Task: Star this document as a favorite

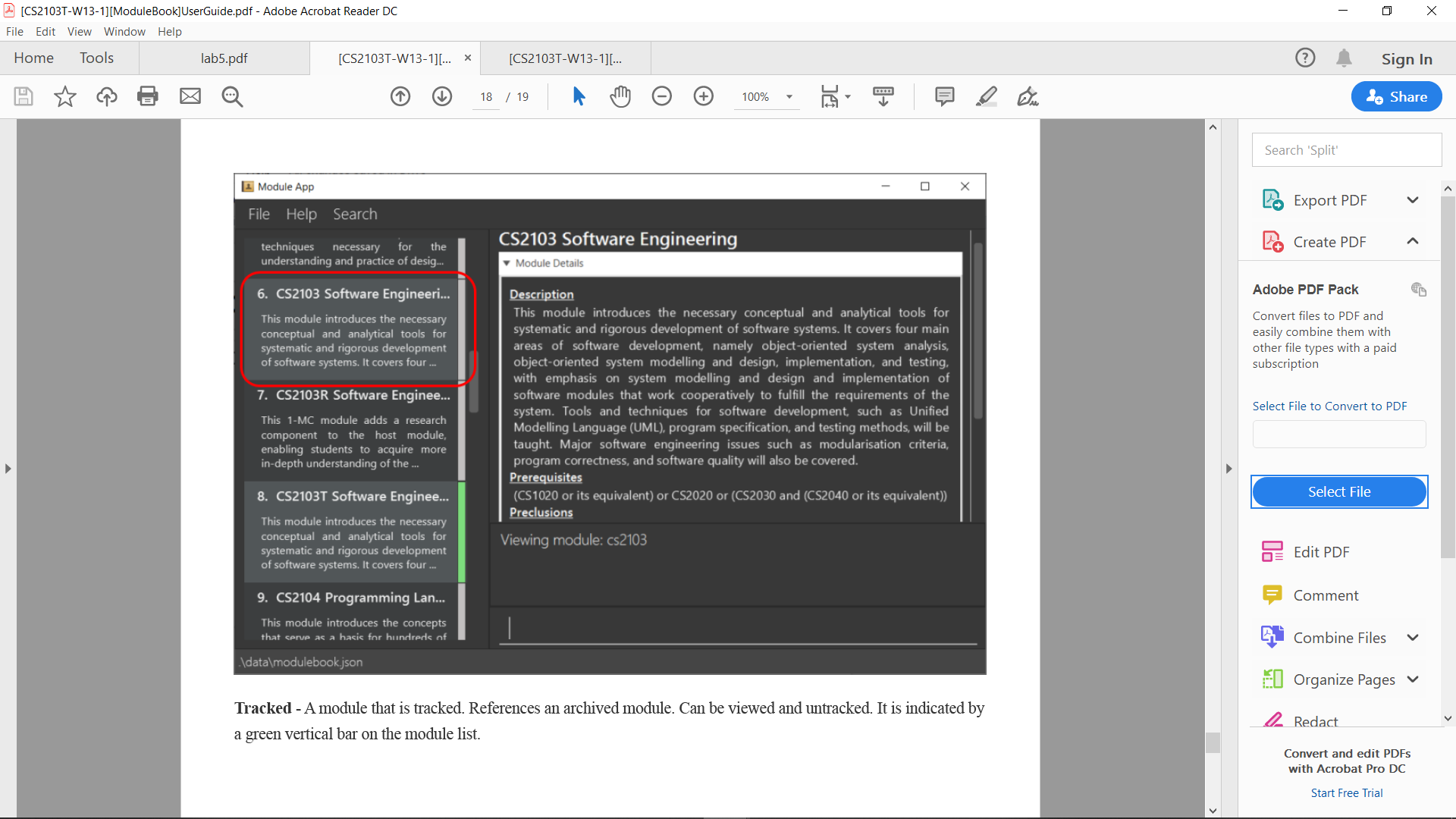Action: click(65, 96)
